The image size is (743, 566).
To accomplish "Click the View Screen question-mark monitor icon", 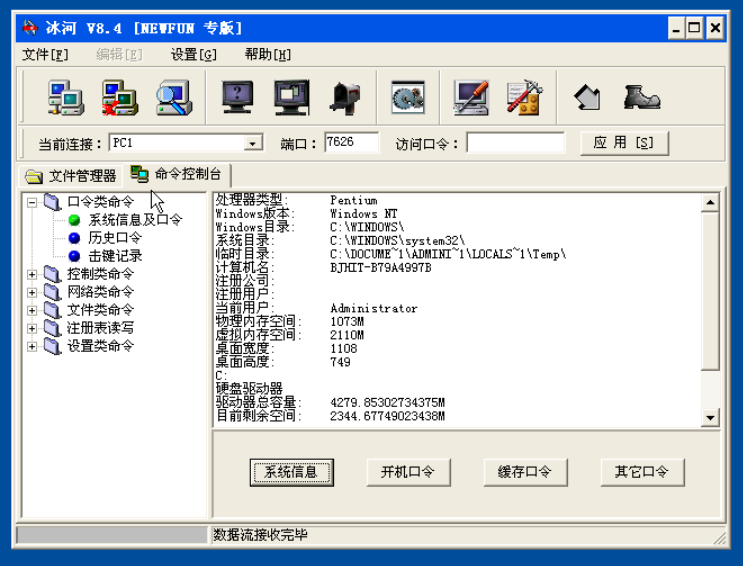I will point(237,97).
